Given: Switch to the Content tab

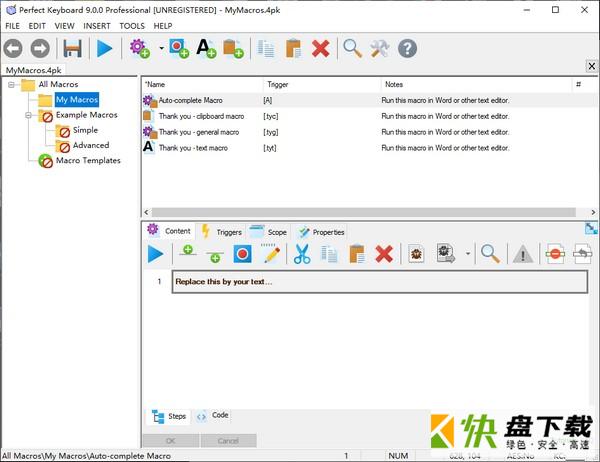Looking at the screenshot, I should point(169,231).
